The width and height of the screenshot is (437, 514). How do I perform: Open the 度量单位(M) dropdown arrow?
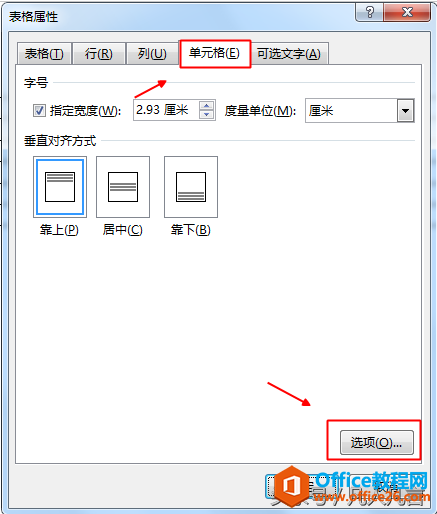[405, 111]
